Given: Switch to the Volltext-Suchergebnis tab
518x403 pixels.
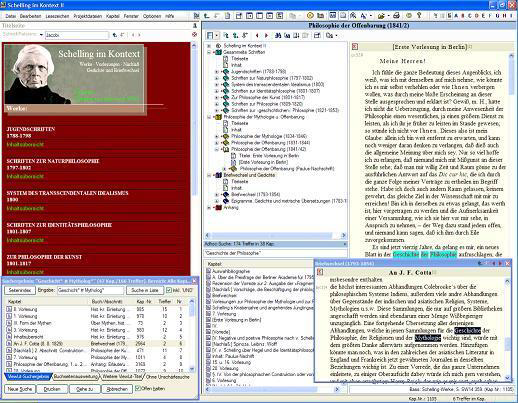Looking at the screenshot, I should click(x=28, y=377).
